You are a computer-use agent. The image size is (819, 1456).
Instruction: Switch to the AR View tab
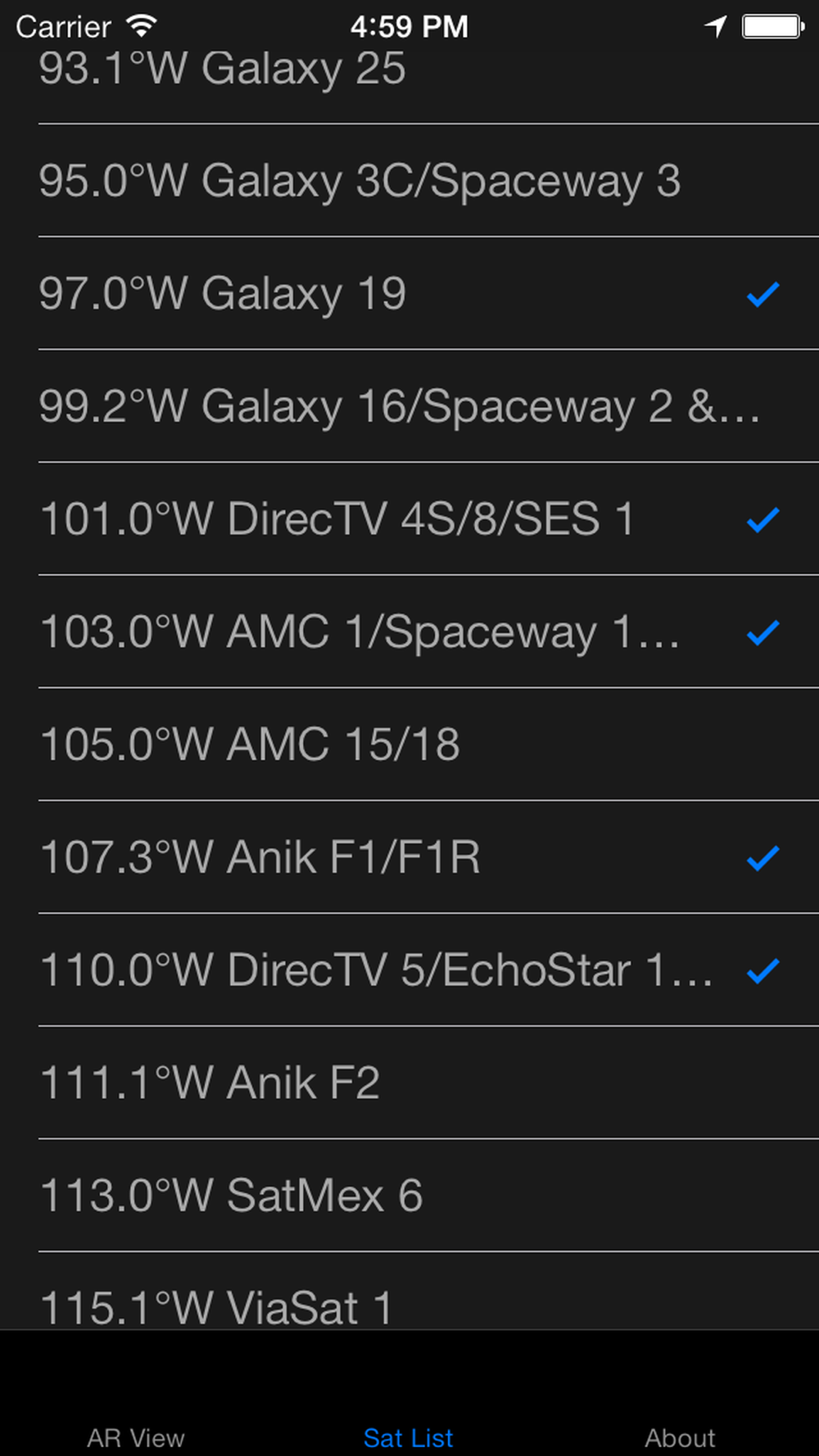pyautogui.click(x=136, y=1437)
